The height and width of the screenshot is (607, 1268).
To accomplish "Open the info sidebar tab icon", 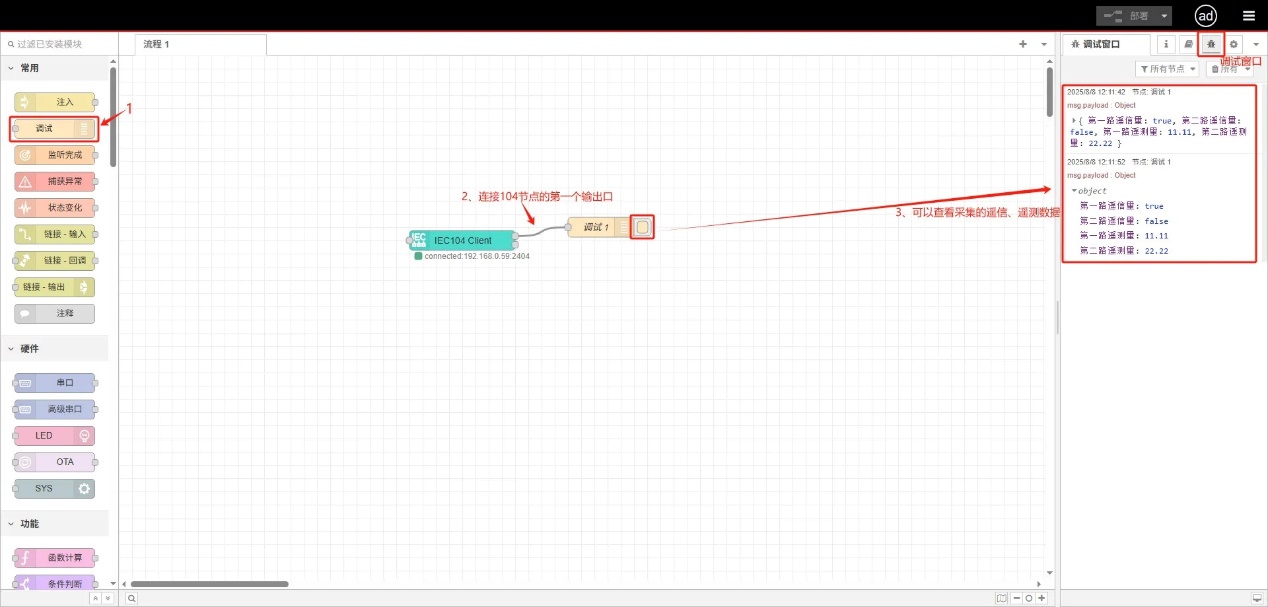I will coord(1166,44).
